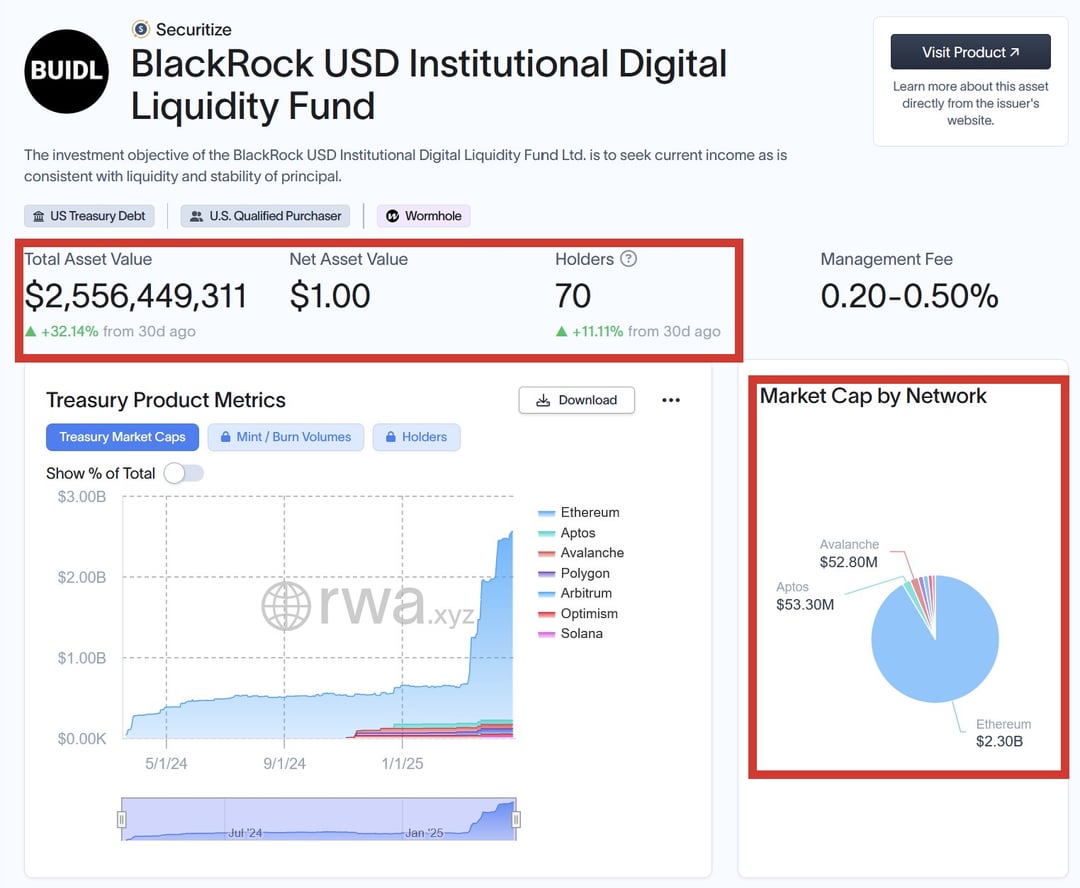Switch to the locked Holders tab

click(417, 437)
